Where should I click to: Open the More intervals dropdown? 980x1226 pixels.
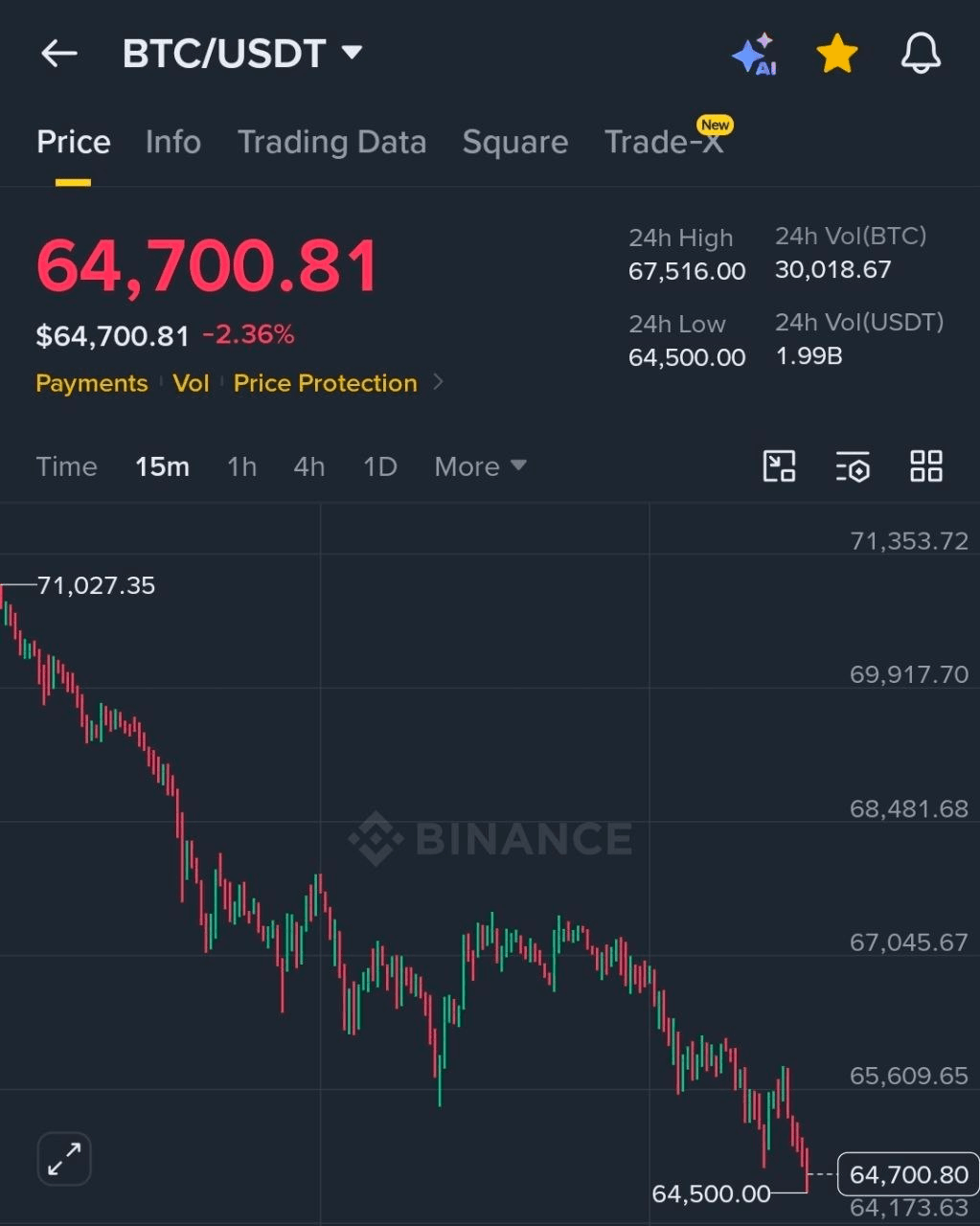(481, 466)
